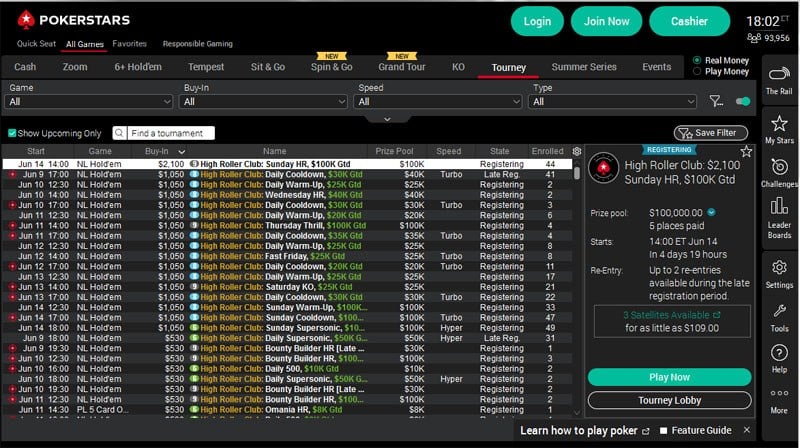The height and width of the screenshot is (448, 800).
Task: Open Learn how to play poker link
Action: [x=579, y=431]
